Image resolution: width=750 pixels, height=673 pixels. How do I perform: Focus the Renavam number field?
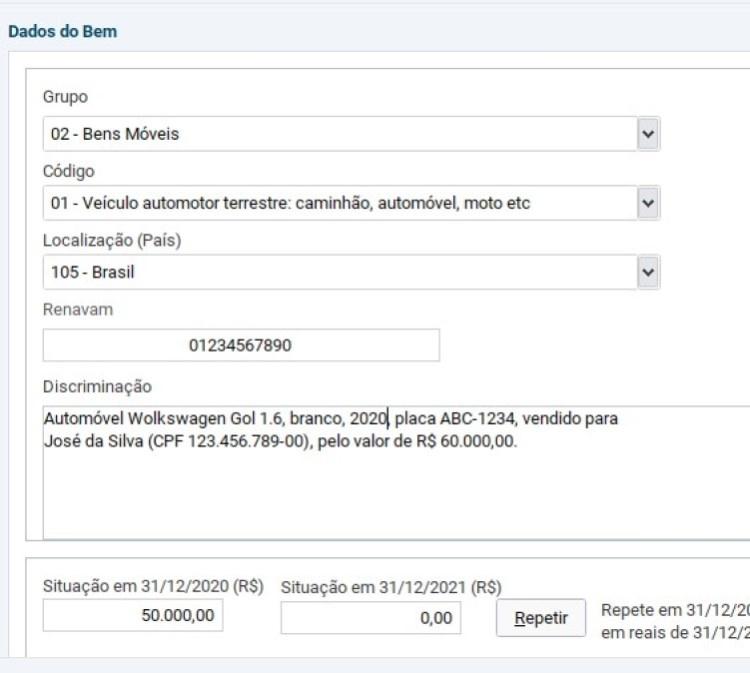click(x=241, y=346)
